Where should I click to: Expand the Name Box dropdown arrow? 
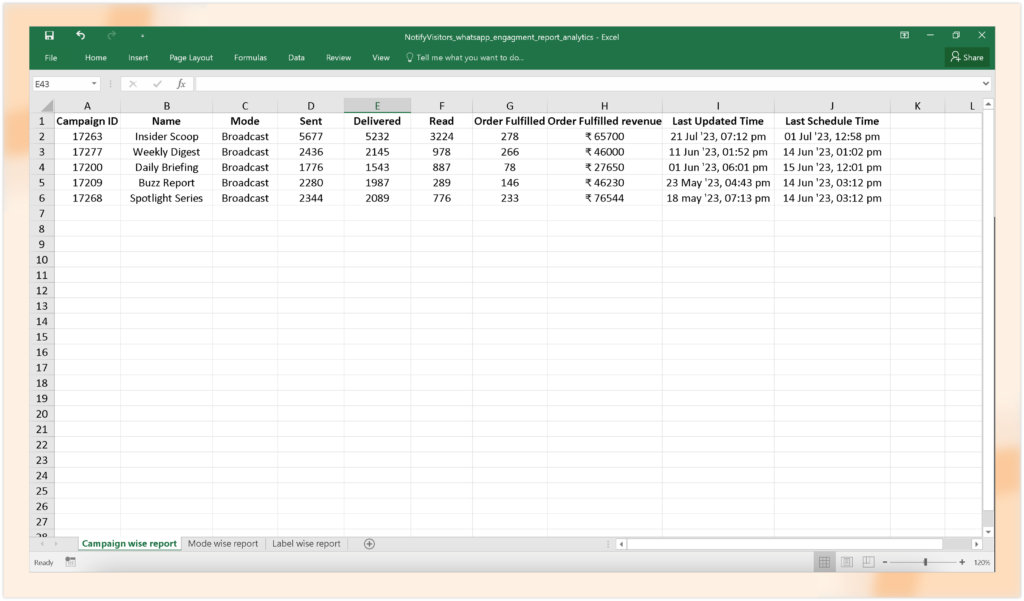[x=94, y=84]
